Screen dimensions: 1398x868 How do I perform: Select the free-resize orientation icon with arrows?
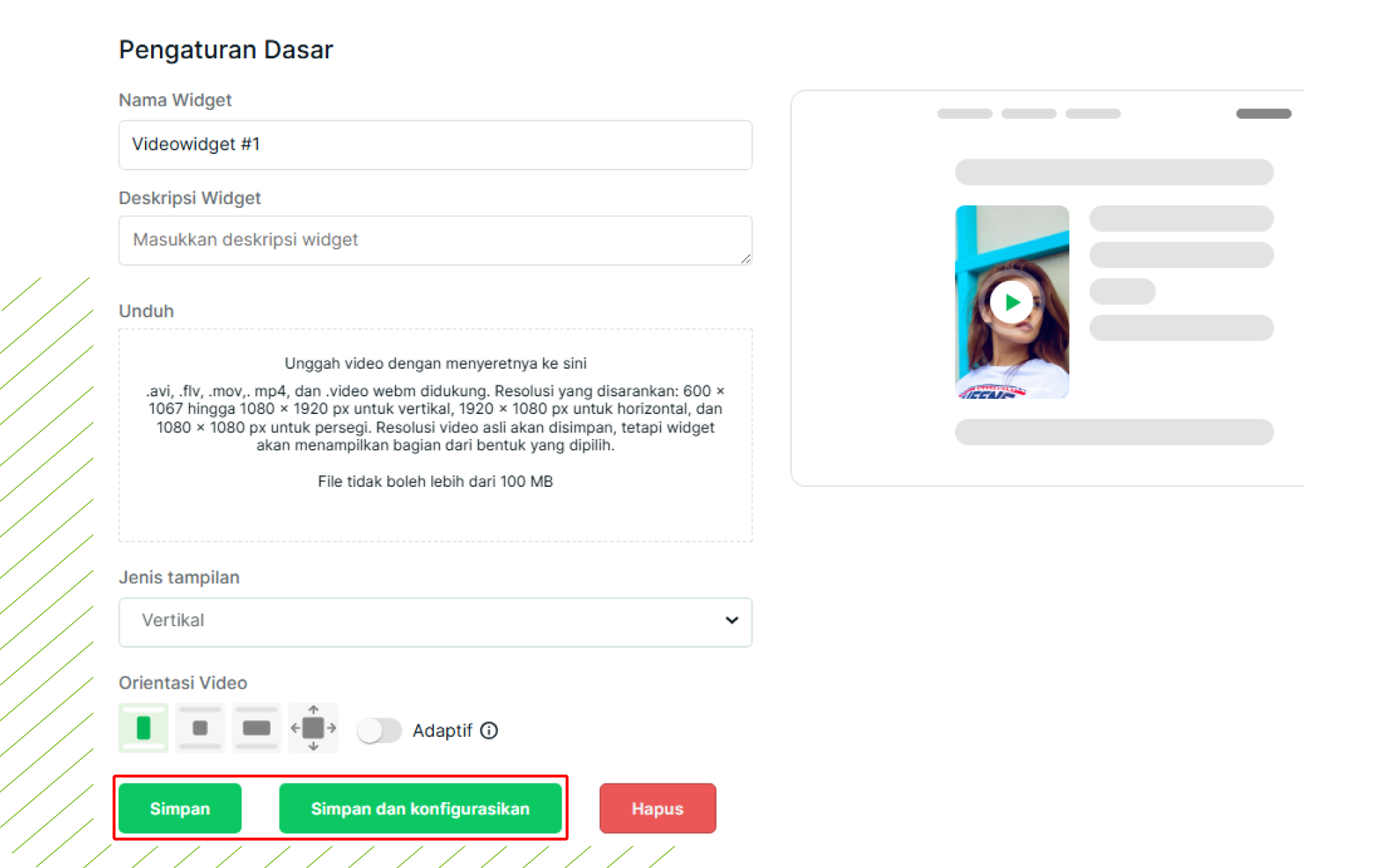coord(313,728)
